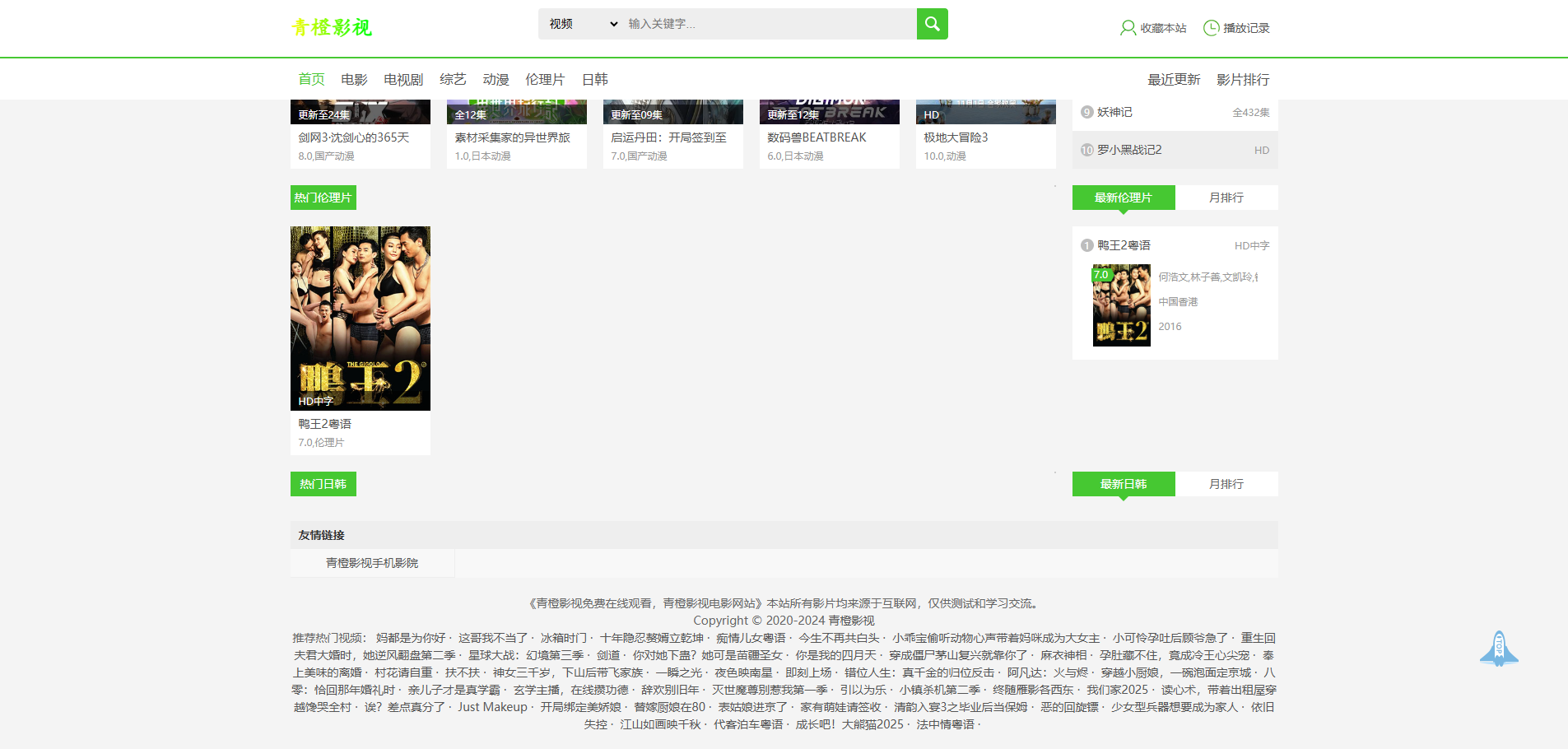Click the green search magnifier button

[932, 24]
